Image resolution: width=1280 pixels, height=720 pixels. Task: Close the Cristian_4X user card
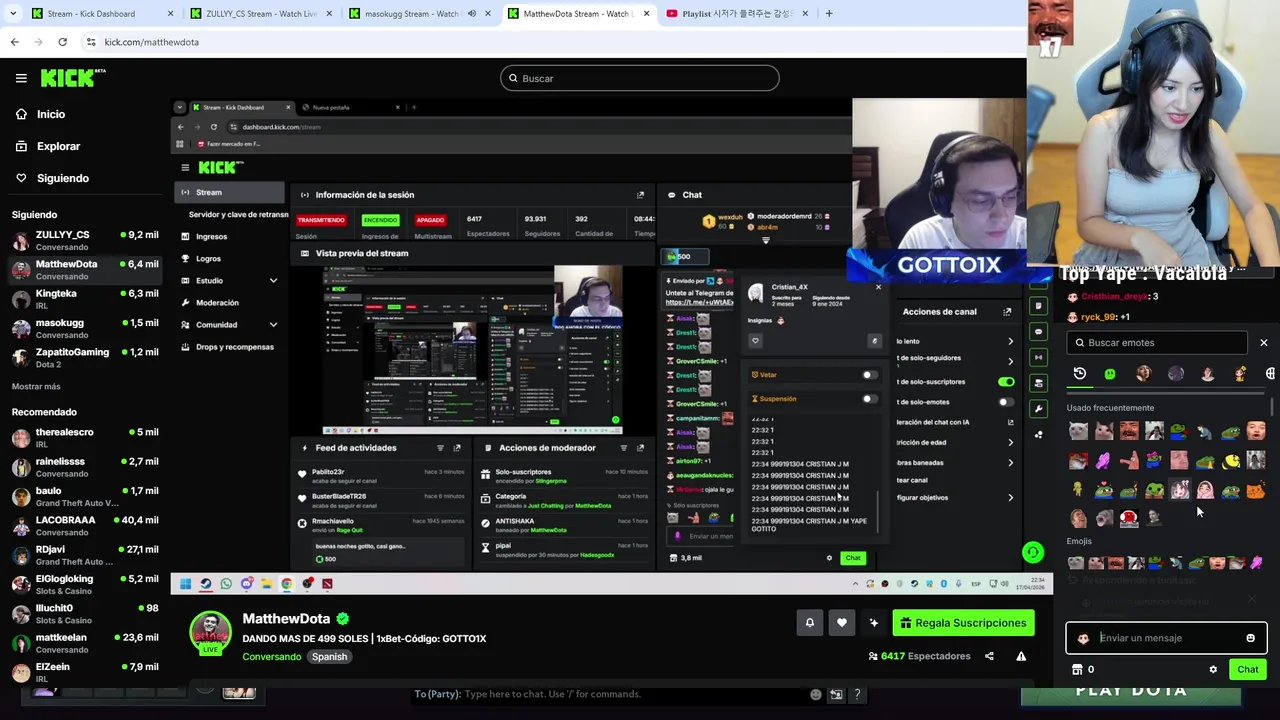coord(878,288)
